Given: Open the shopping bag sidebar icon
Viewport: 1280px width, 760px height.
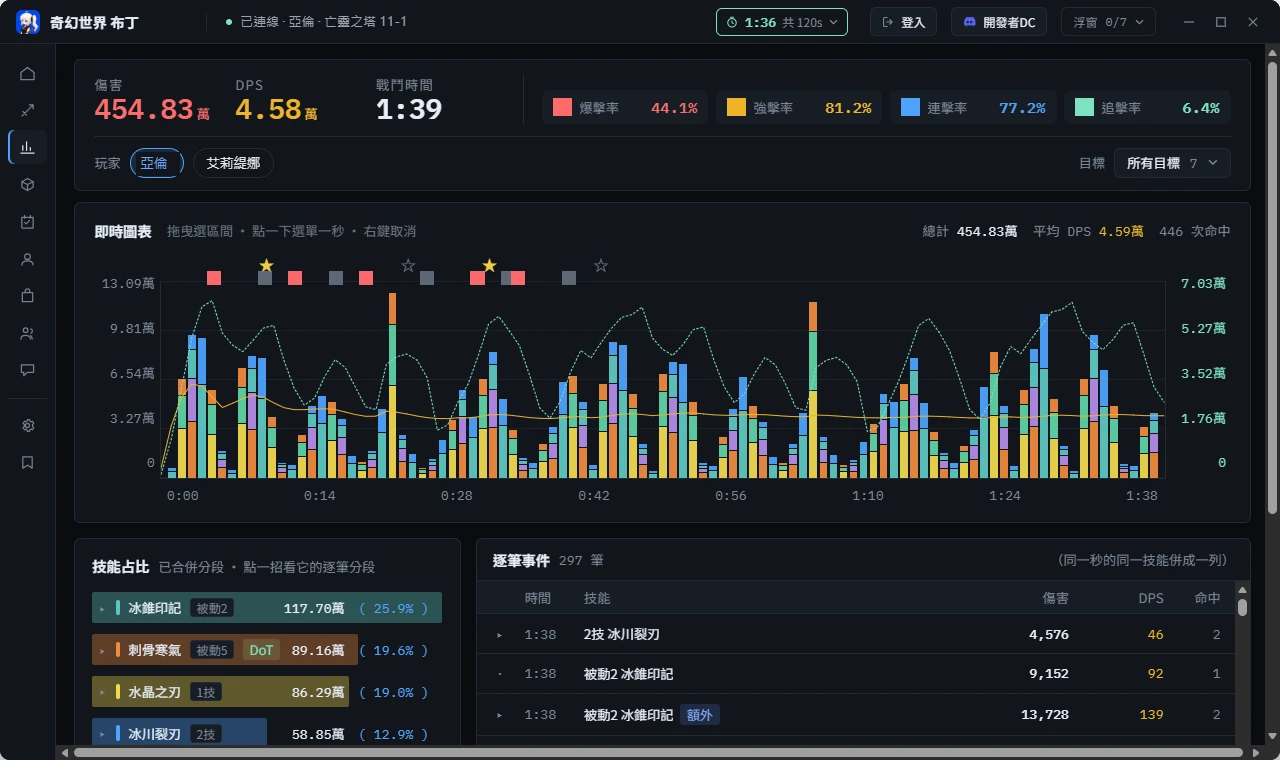Looking at the screenshot, I should coord(28,296).
